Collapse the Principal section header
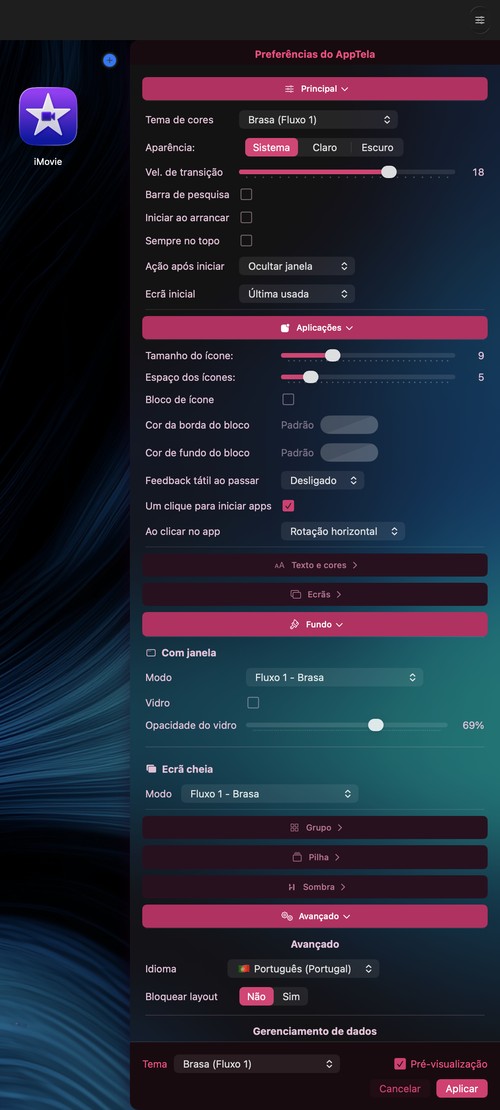Image resolution: width=500 pixels, height=1110 pixels. pos(314,89)
